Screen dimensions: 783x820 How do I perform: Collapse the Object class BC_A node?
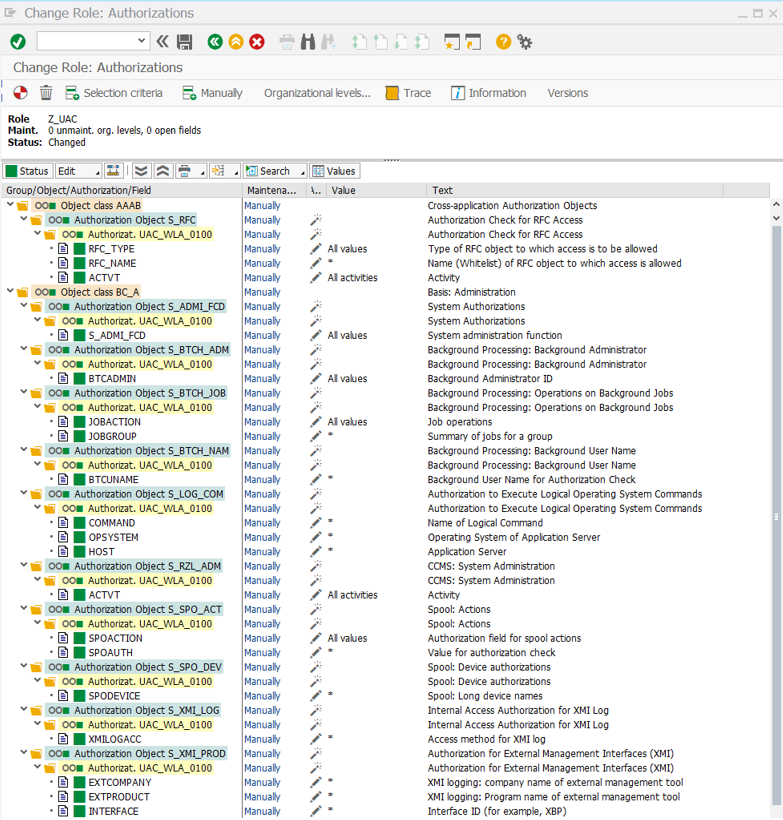pyautogui.click(x=11, y=292)
